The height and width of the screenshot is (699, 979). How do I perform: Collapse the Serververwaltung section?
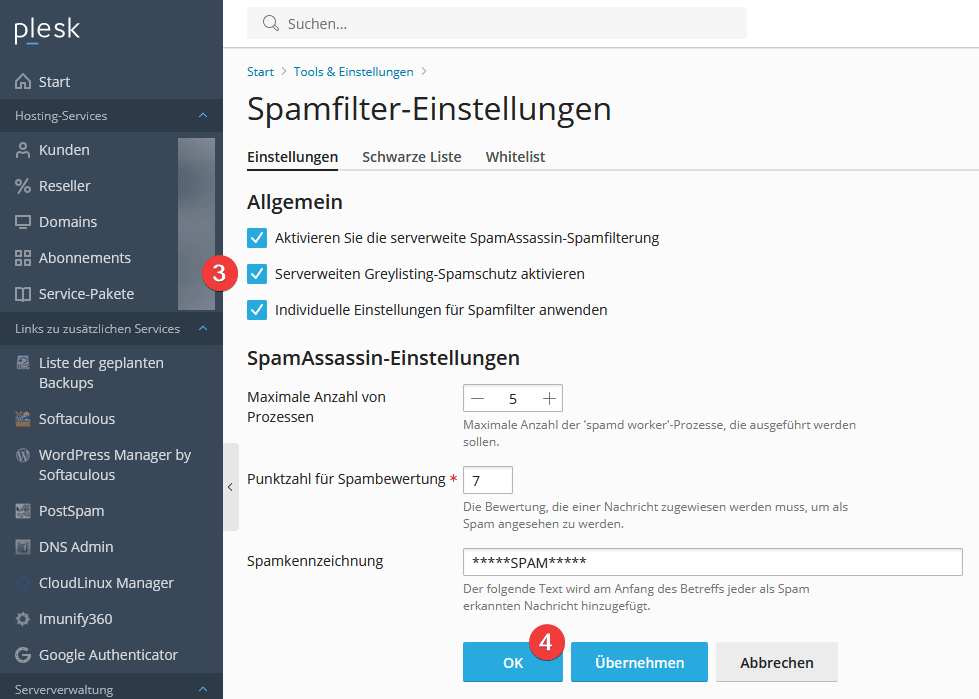[x=203, y=690]
